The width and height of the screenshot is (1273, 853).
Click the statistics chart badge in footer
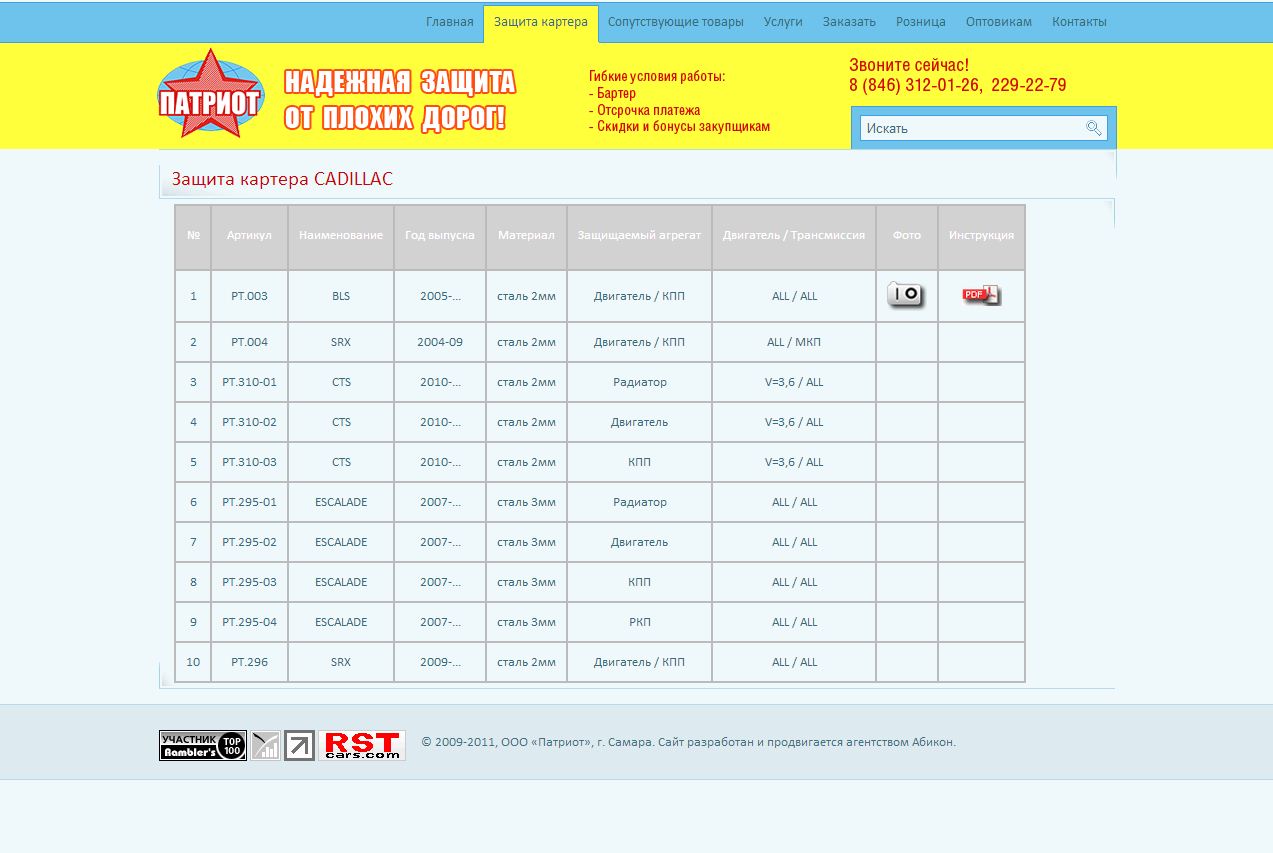point(265,745)
